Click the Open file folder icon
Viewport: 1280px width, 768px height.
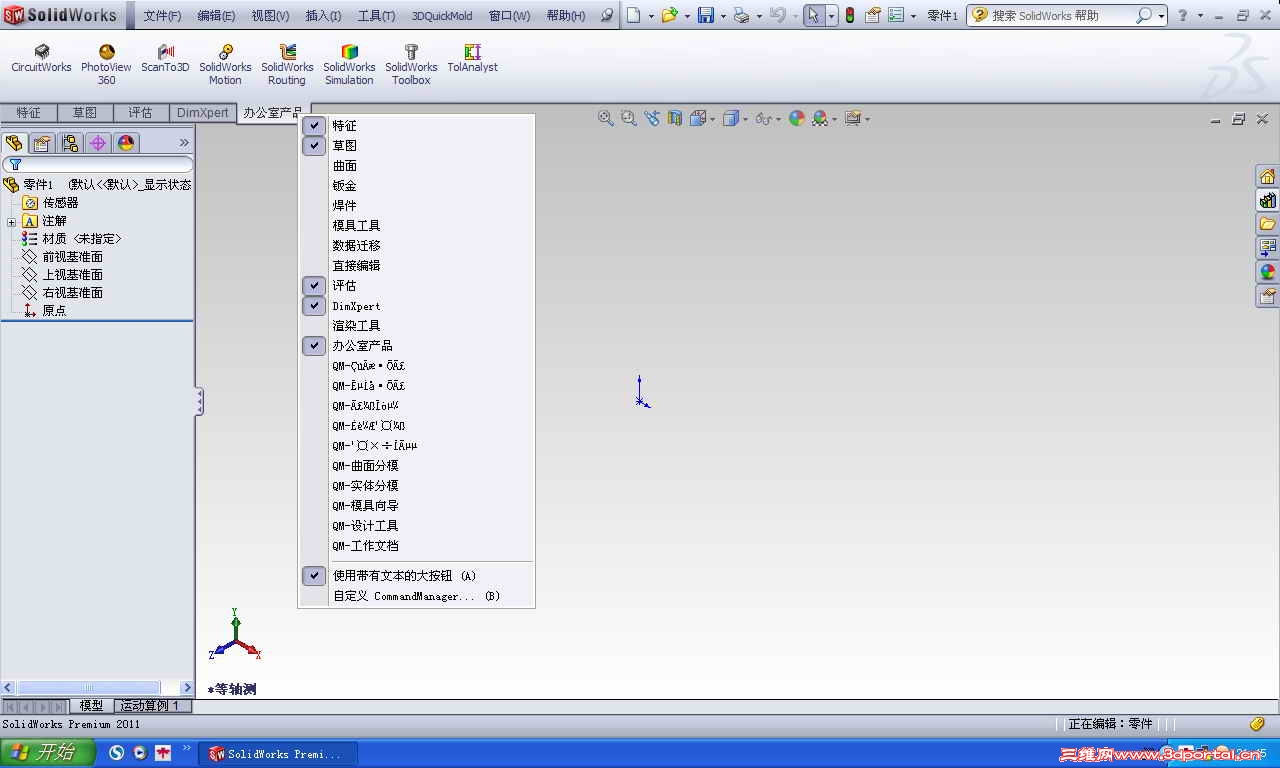669,15
